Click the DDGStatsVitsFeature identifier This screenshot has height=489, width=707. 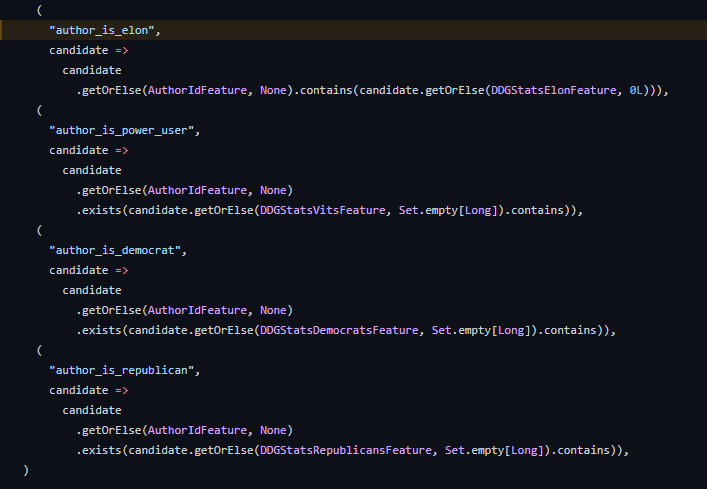point(322,210)
